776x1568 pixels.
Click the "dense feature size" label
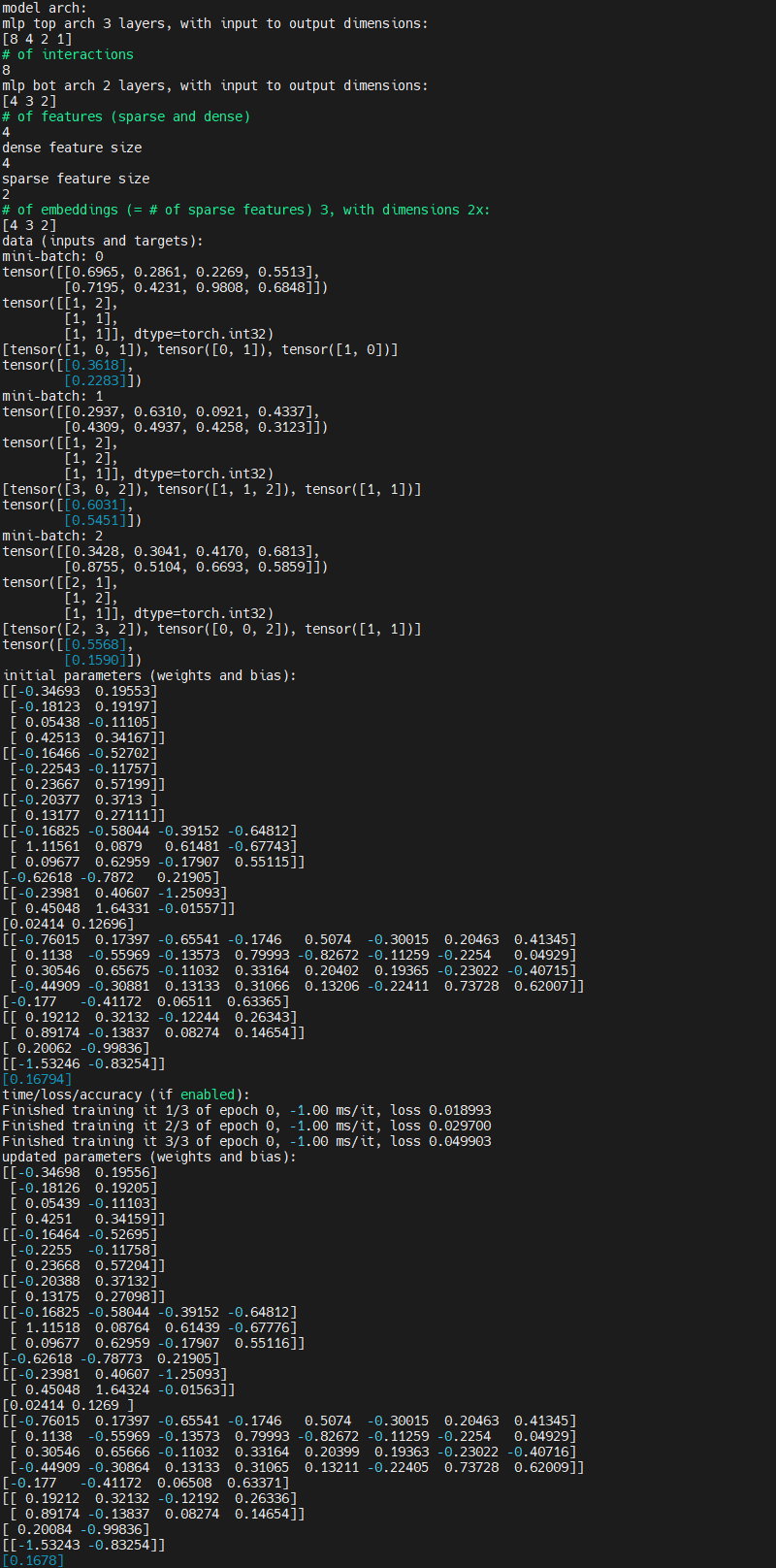tap(72, 147)
